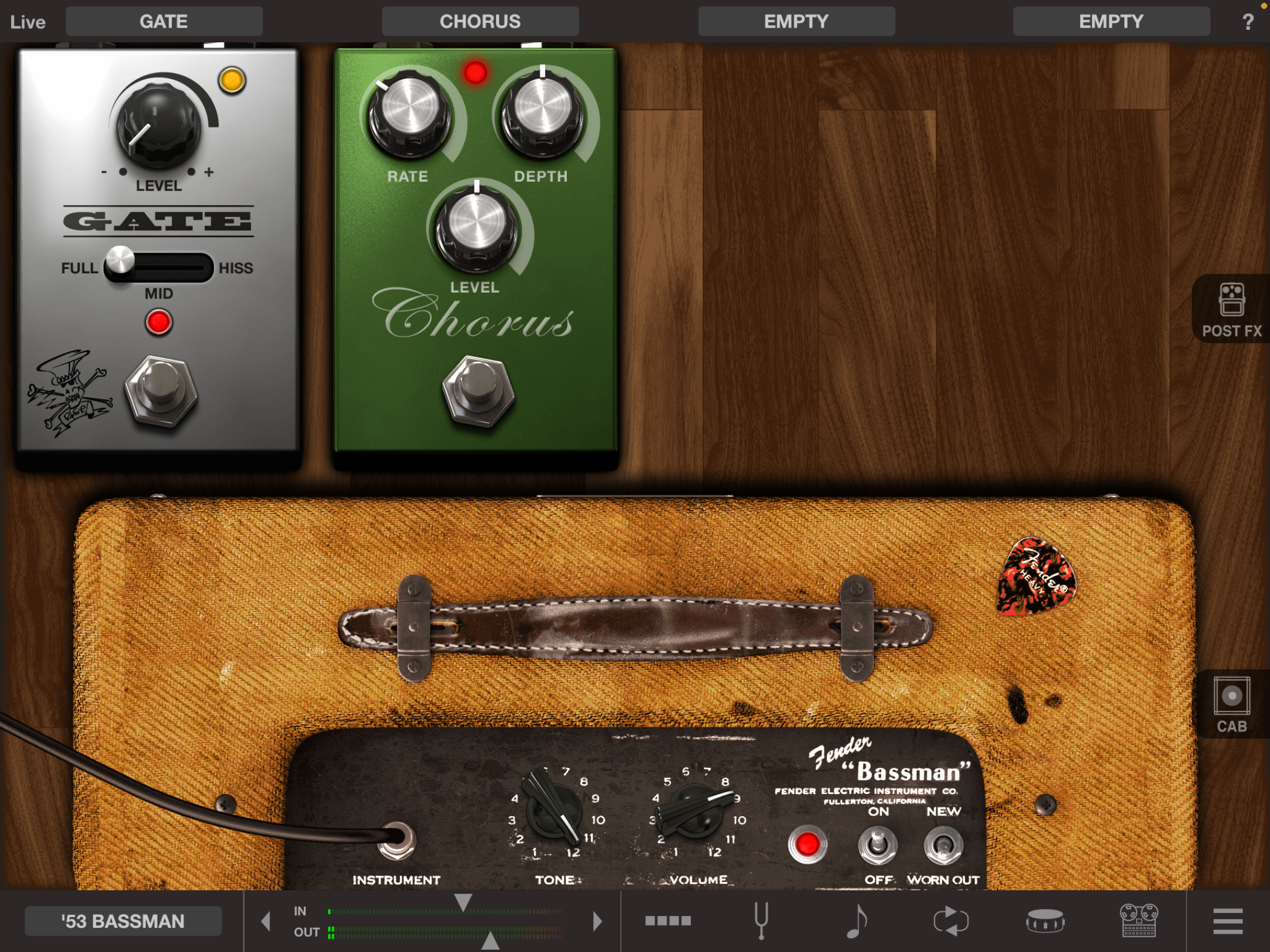Open the drum machine icon
Screen dimensions: 1270x952
tap(1045, 920)
